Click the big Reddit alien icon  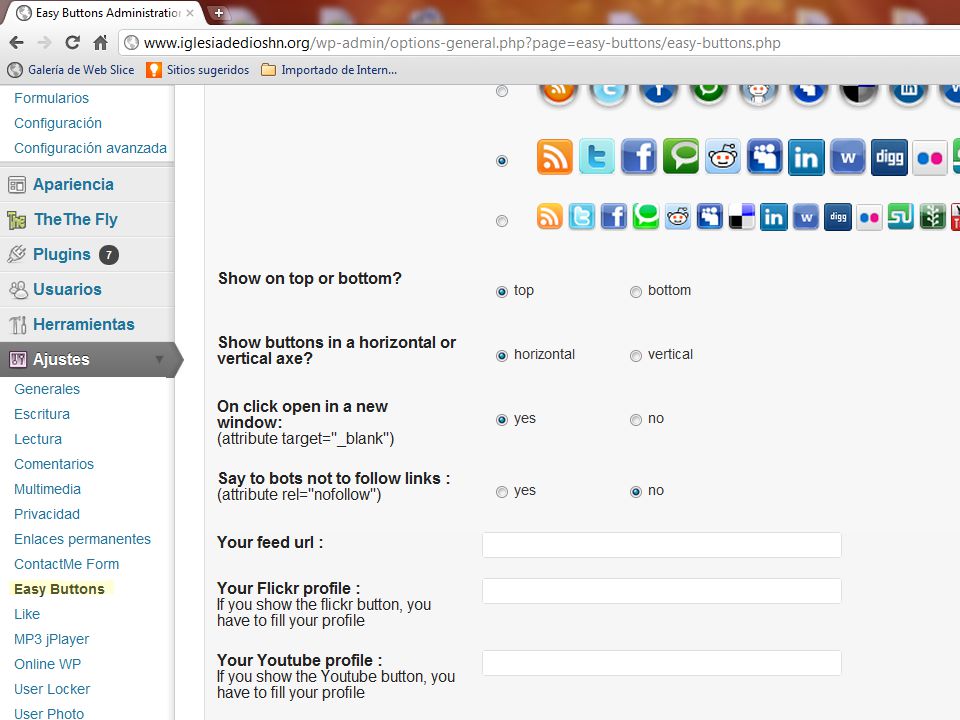click(722, 157)
